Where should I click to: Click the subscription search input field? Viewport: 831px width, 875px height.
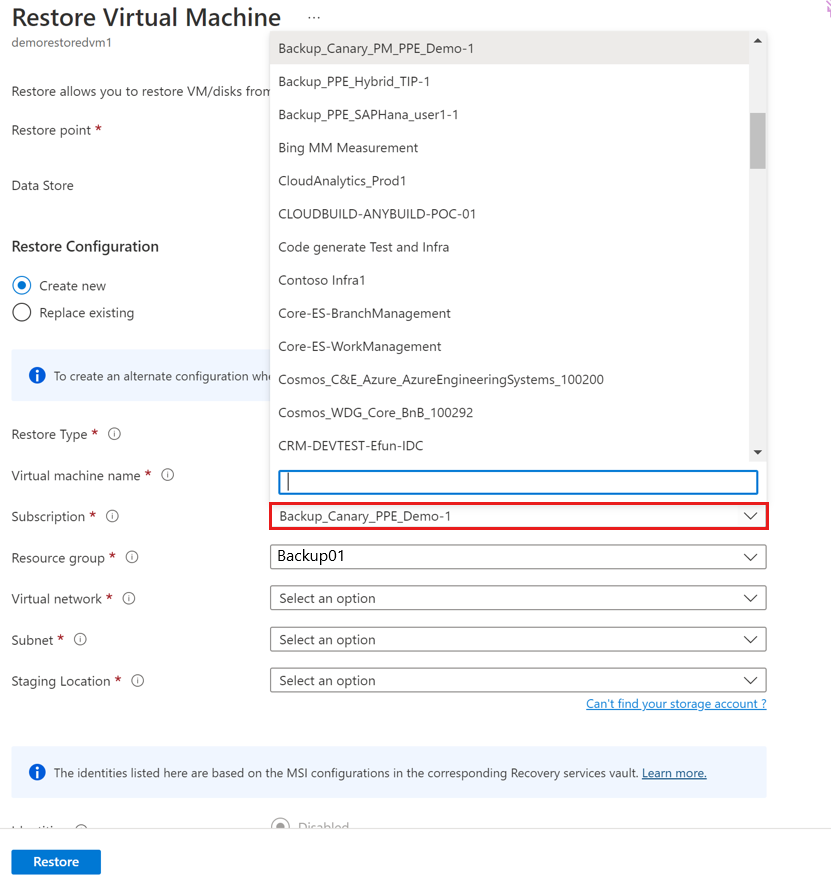[x=517, y=482]
